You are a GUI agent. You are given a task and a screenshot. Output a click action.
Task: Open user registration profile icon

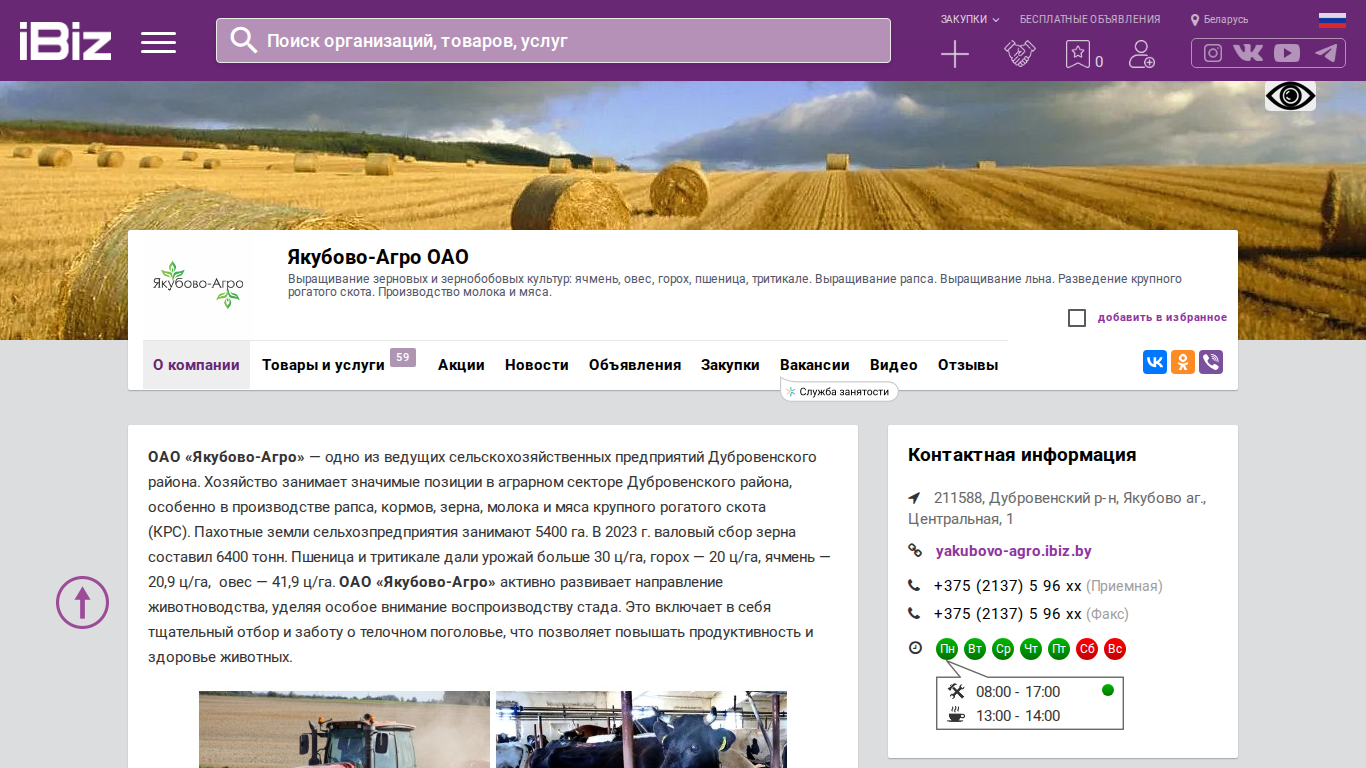click(x=1141, y=54)
